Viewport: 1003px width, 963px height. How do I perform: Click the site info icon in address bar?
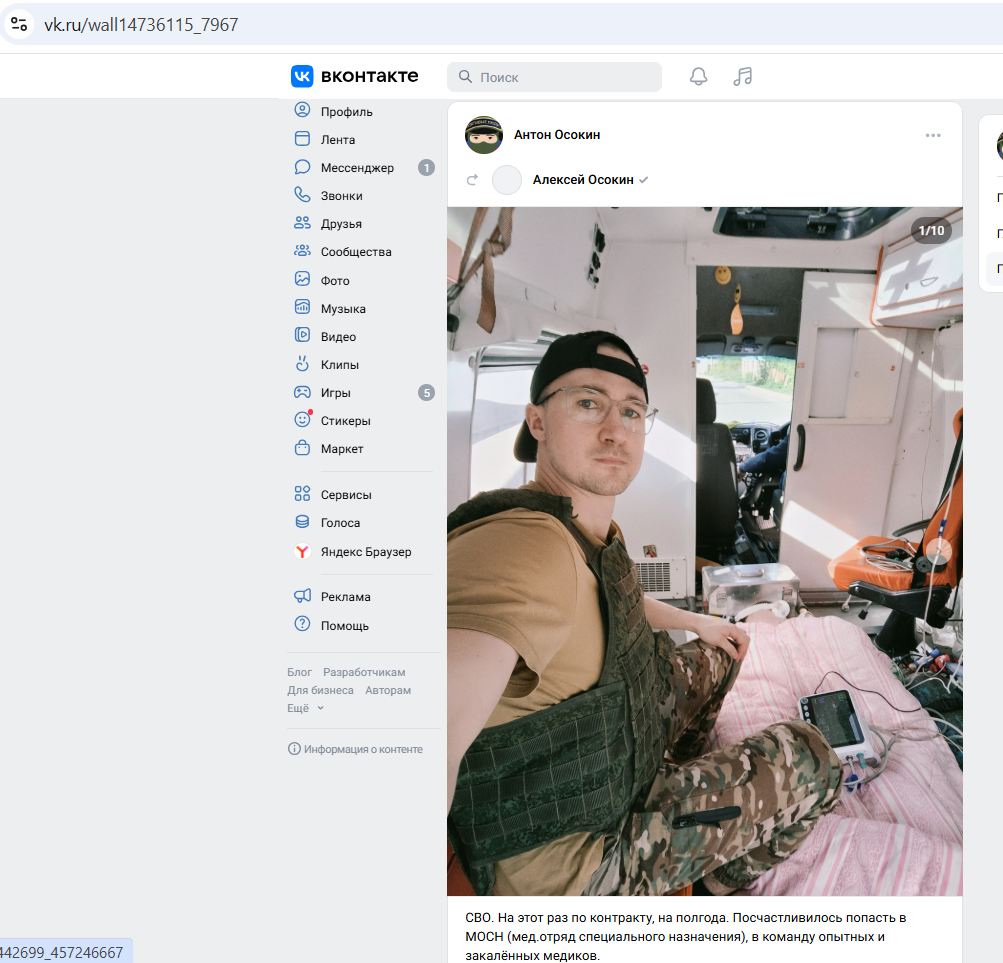coord(19,24)
